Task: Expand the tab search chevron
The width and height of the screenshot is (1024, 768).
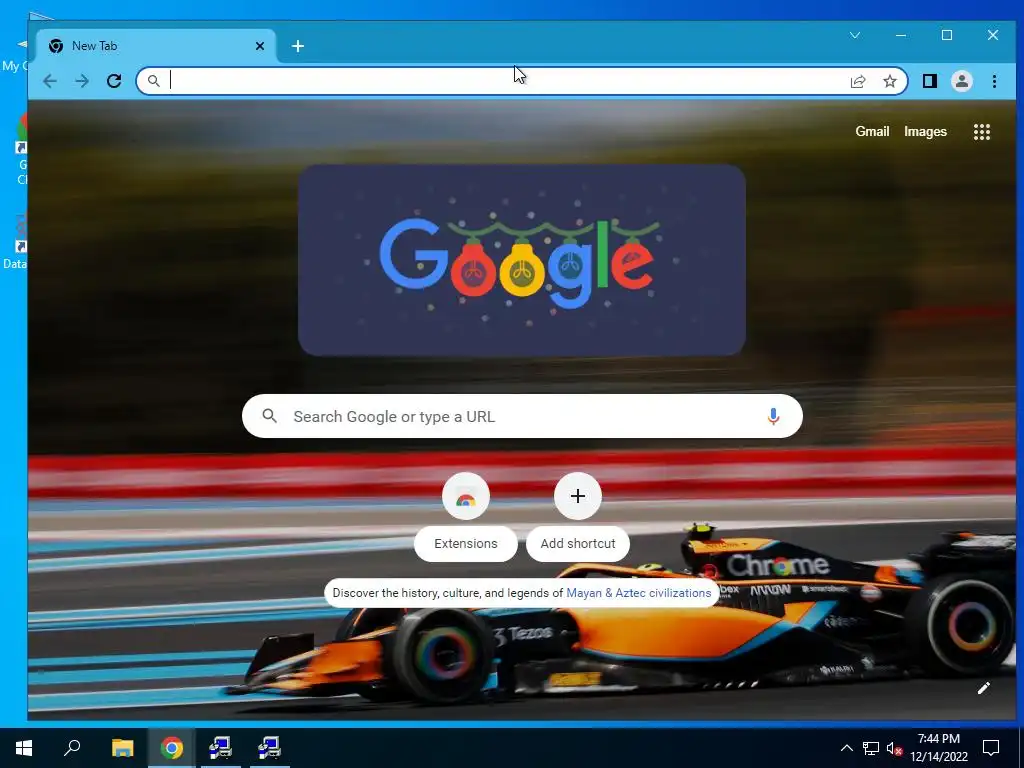Action: pos(855,35)
